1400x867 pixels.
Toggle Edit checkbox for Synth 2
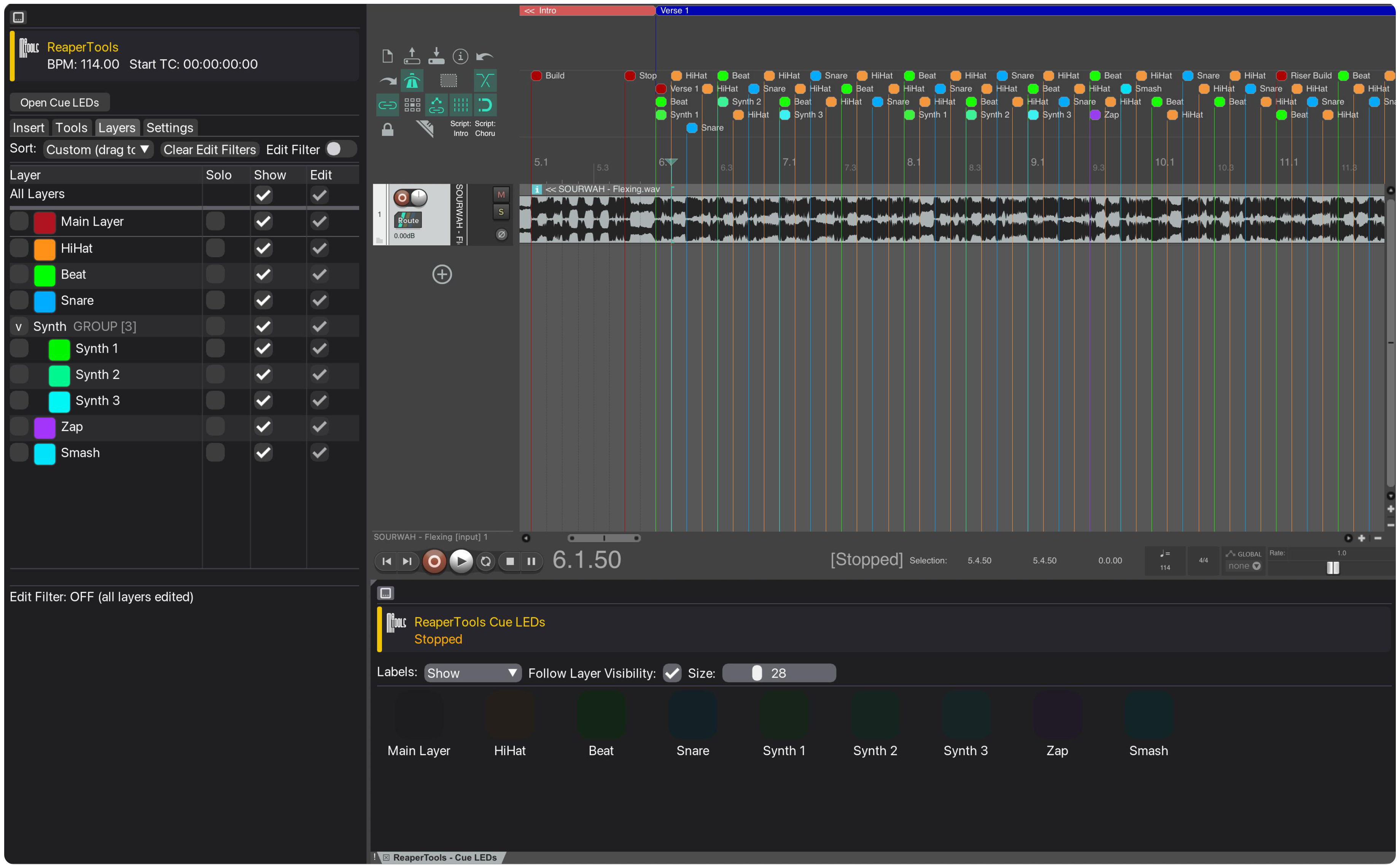[319, 375]
